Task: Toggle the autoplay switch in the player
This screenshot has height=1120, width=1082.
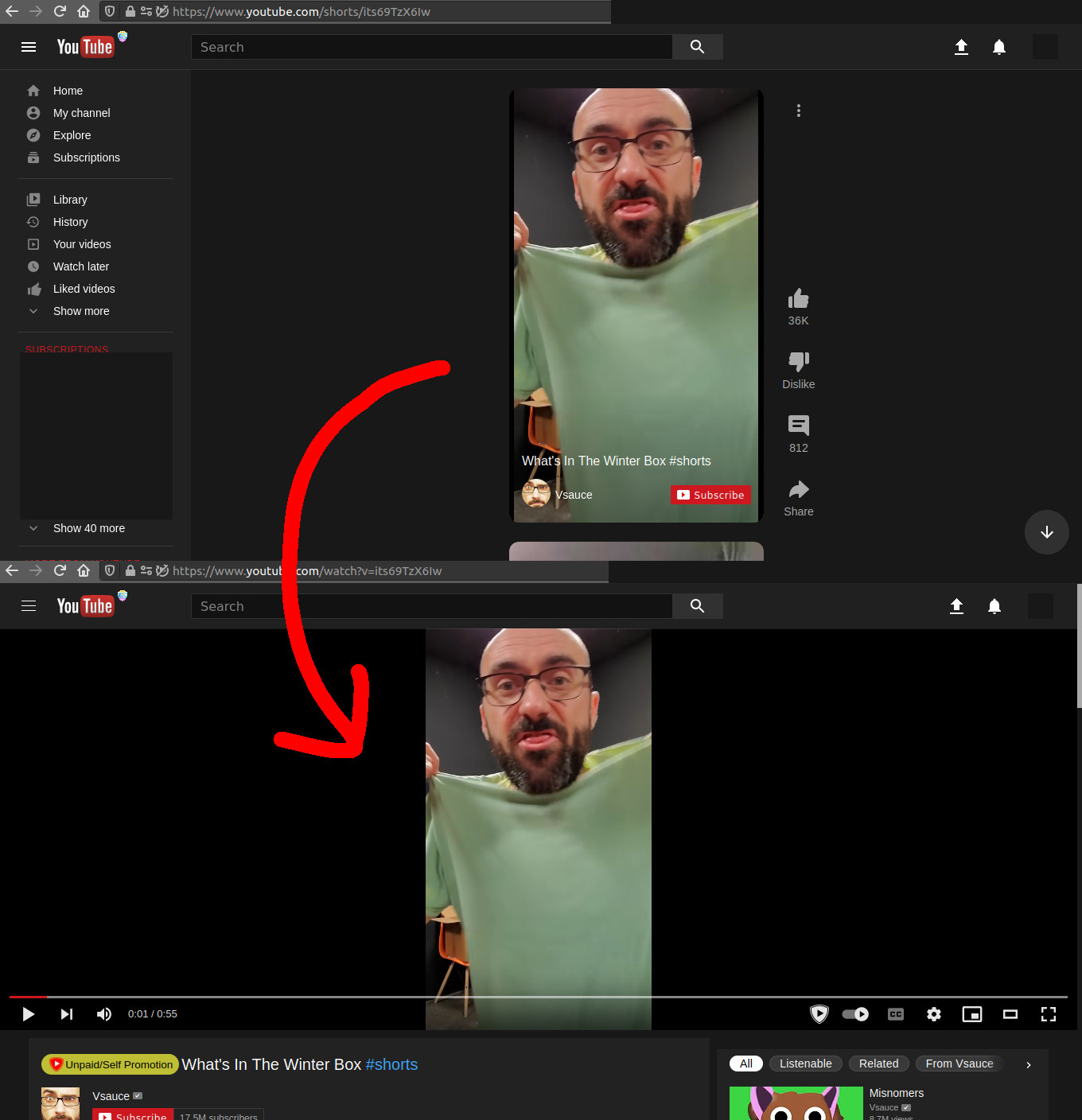Action: tap(855, 1014)
